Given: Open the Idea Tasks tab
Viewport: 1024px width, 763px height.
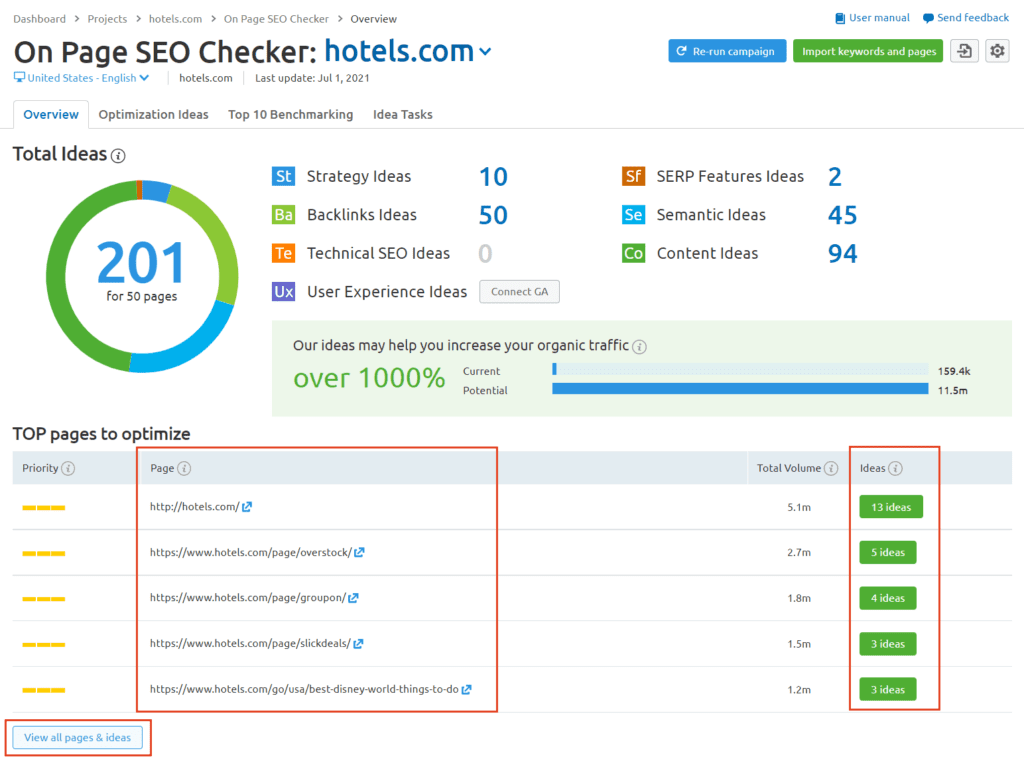Looking at the screenshot, I should point(403,114).
